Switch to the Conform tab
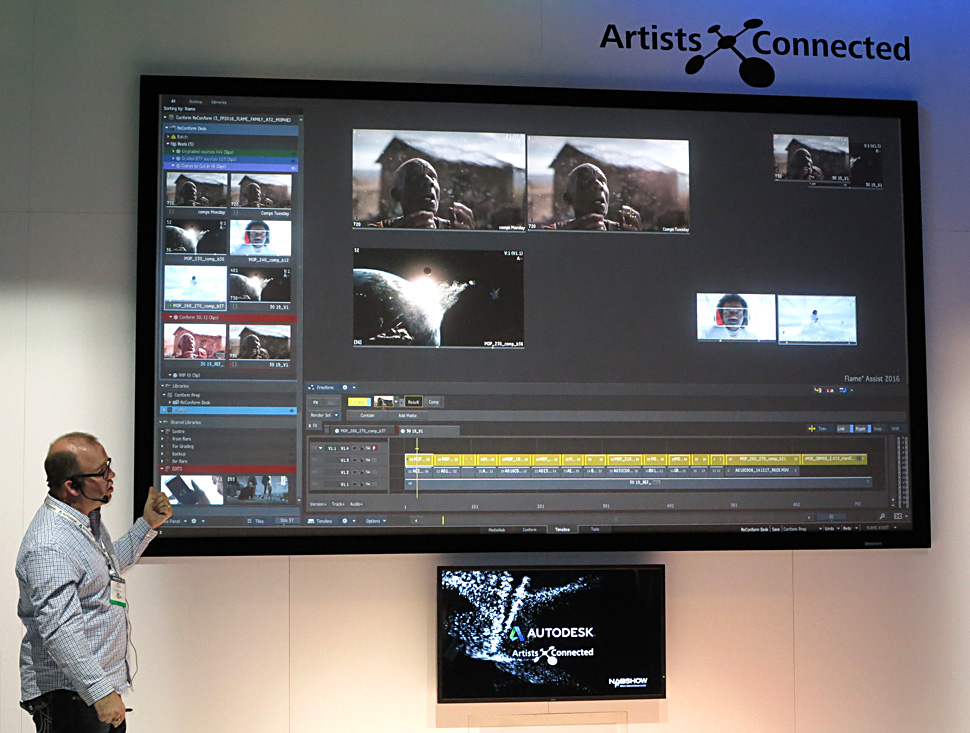The width and height of the screenshot is (970, 733). pos(530,529)
